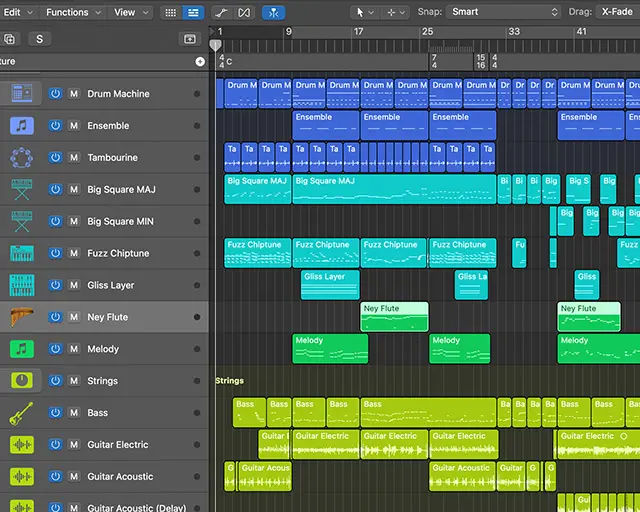Click the Guitar Electric waveform icon
This screenshot has height=512, width=640.
tap(21, 445)
